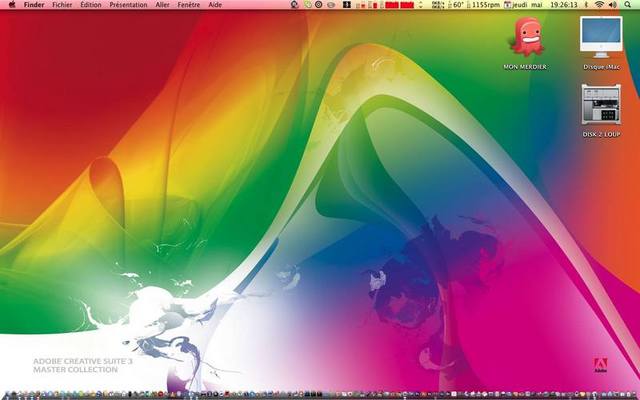Click the up-down arrows menu bar icon

click(420, 5)
